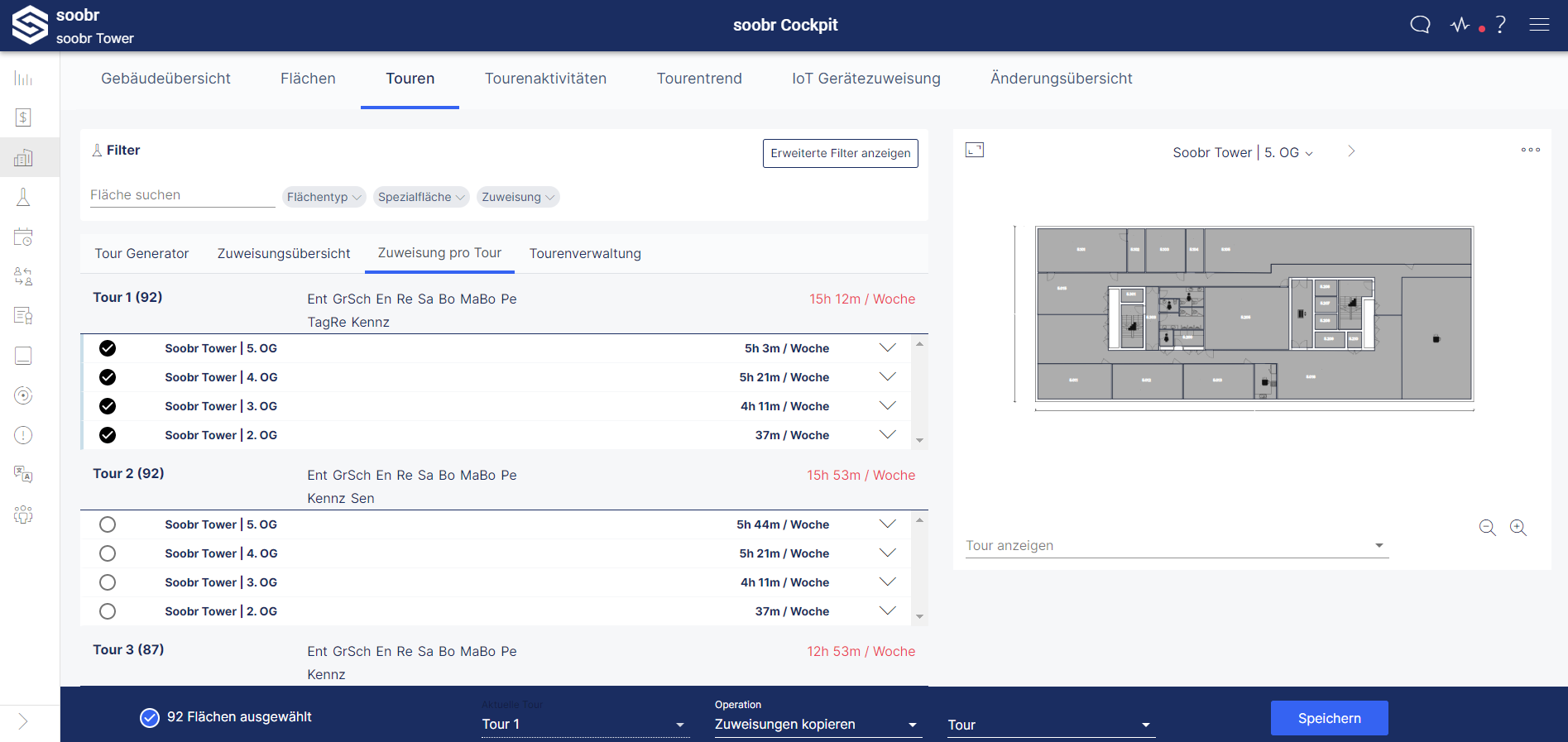Expand Tour 2 row 5h 44m / Woche

point(888,524)
